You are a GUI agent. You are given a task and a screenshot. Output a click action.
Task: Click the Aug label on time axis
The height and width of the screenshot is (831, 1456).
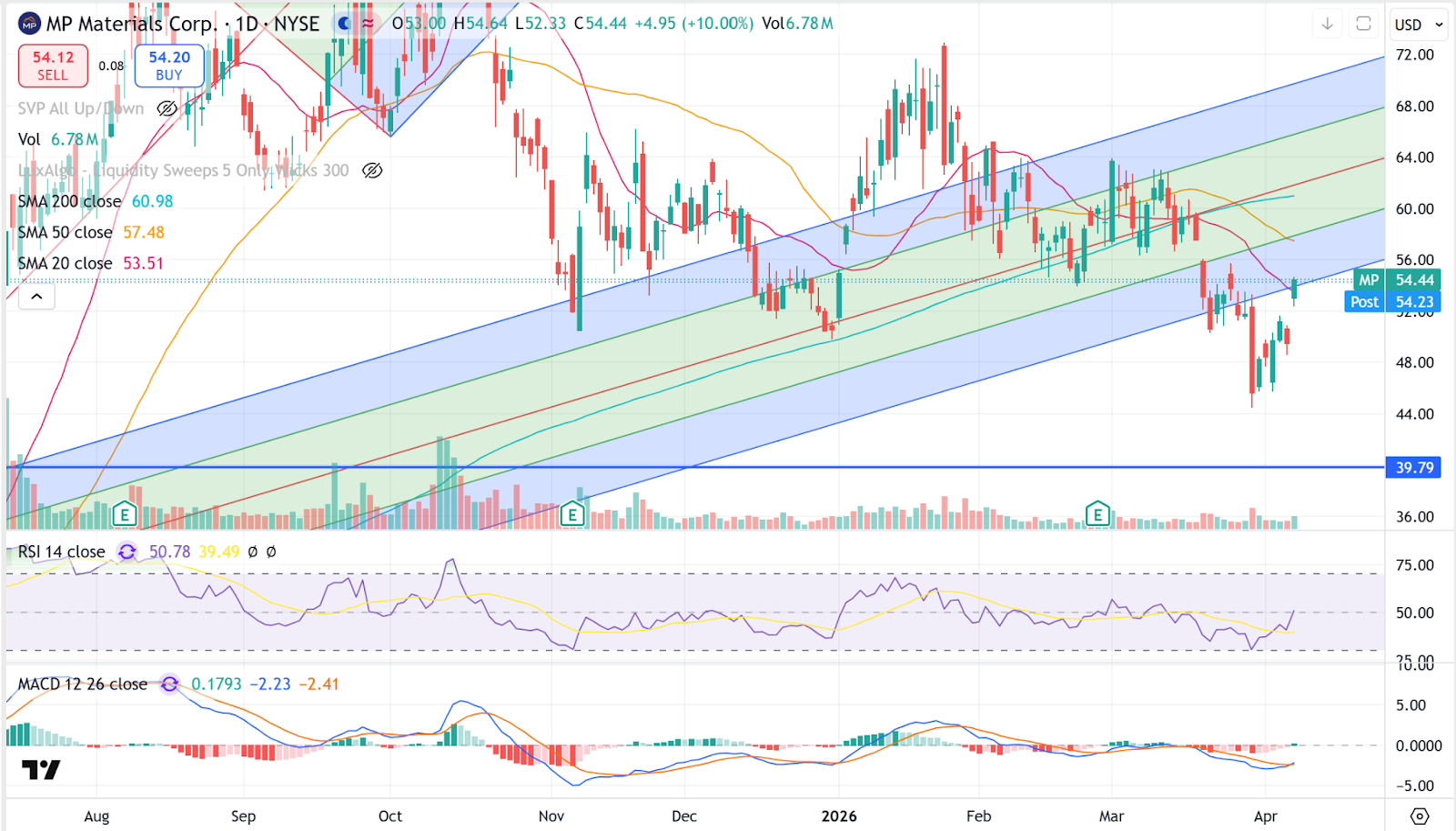96,816
